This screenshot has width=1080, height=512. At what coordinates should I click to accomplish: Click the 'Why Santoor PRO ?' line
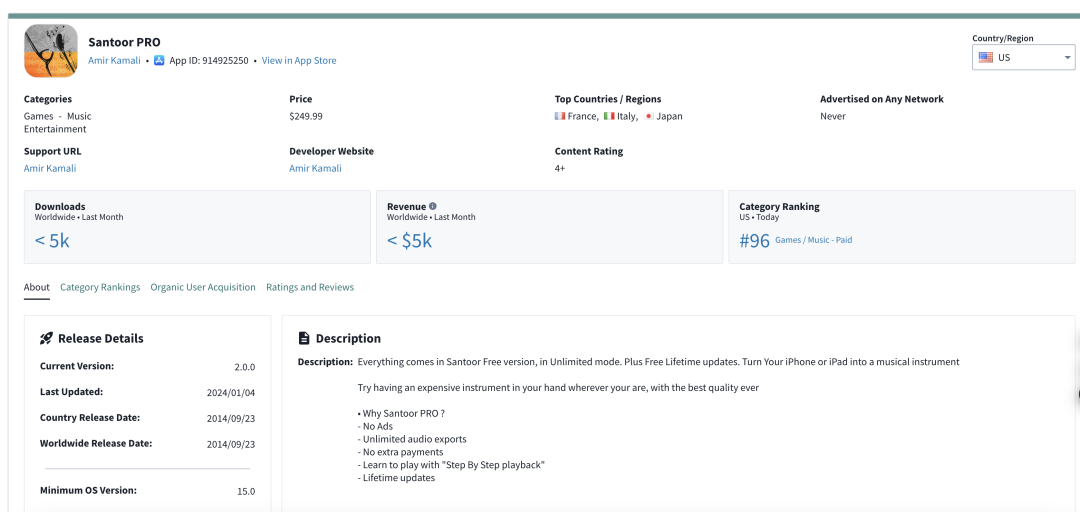(x=402, y=413)
